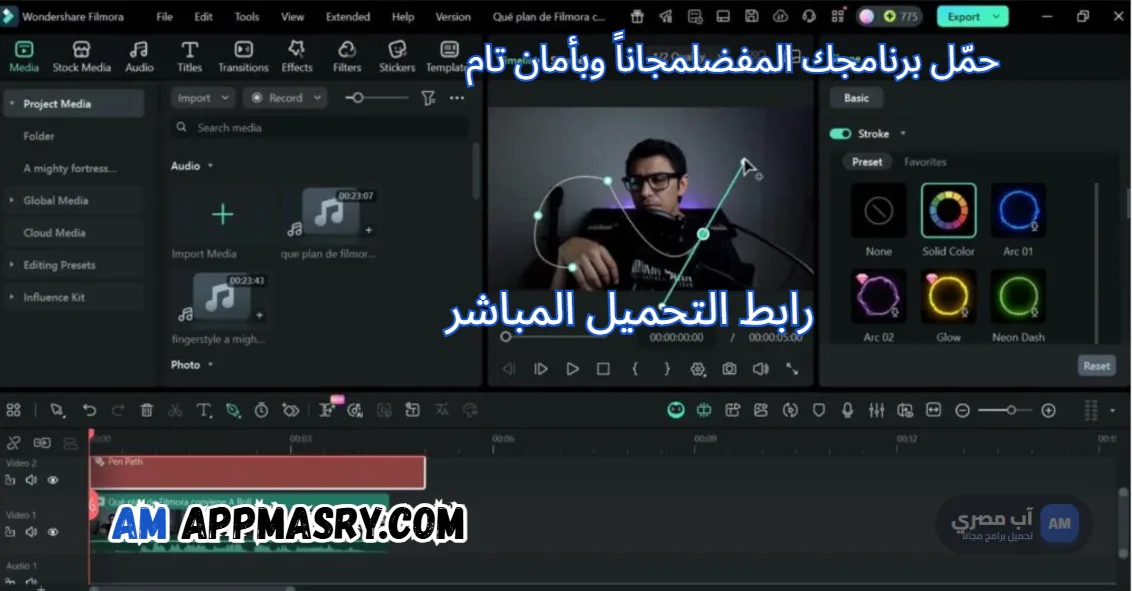Open the Export dropdown arrow

(x=997, y=17)
